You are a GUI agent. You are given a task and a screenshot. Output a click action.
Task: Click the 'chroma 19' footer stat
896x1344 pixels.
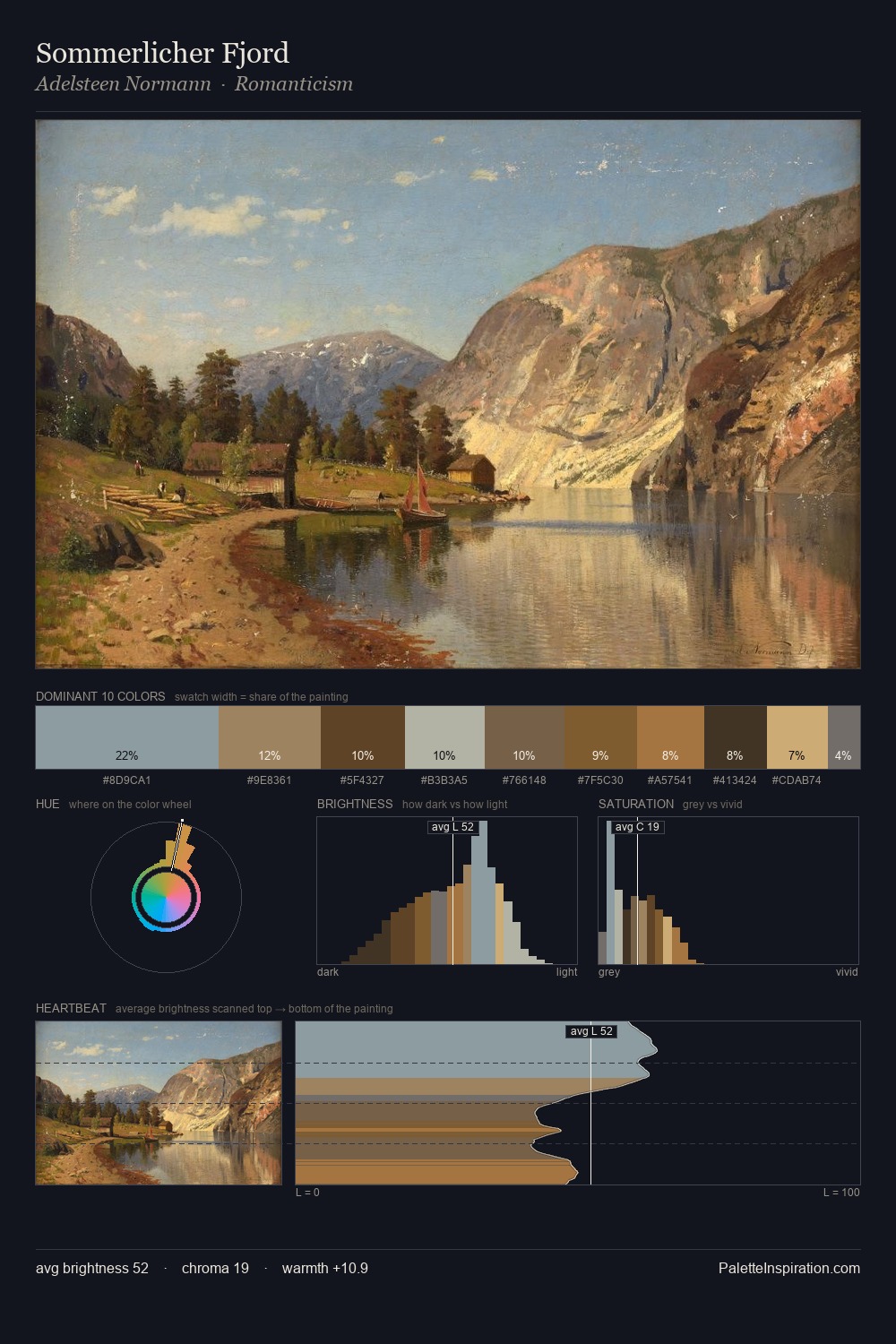[215, 1268]
